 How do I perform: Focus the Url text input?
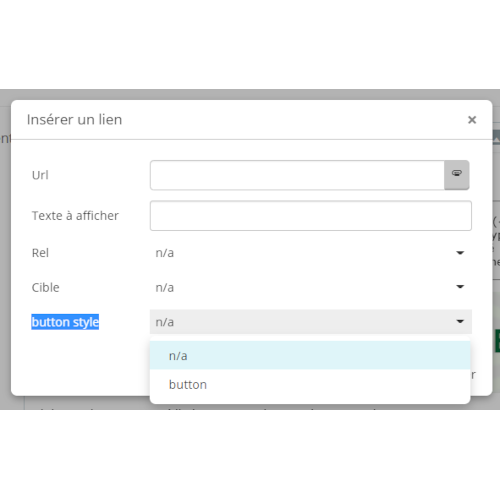pos(297,175)
